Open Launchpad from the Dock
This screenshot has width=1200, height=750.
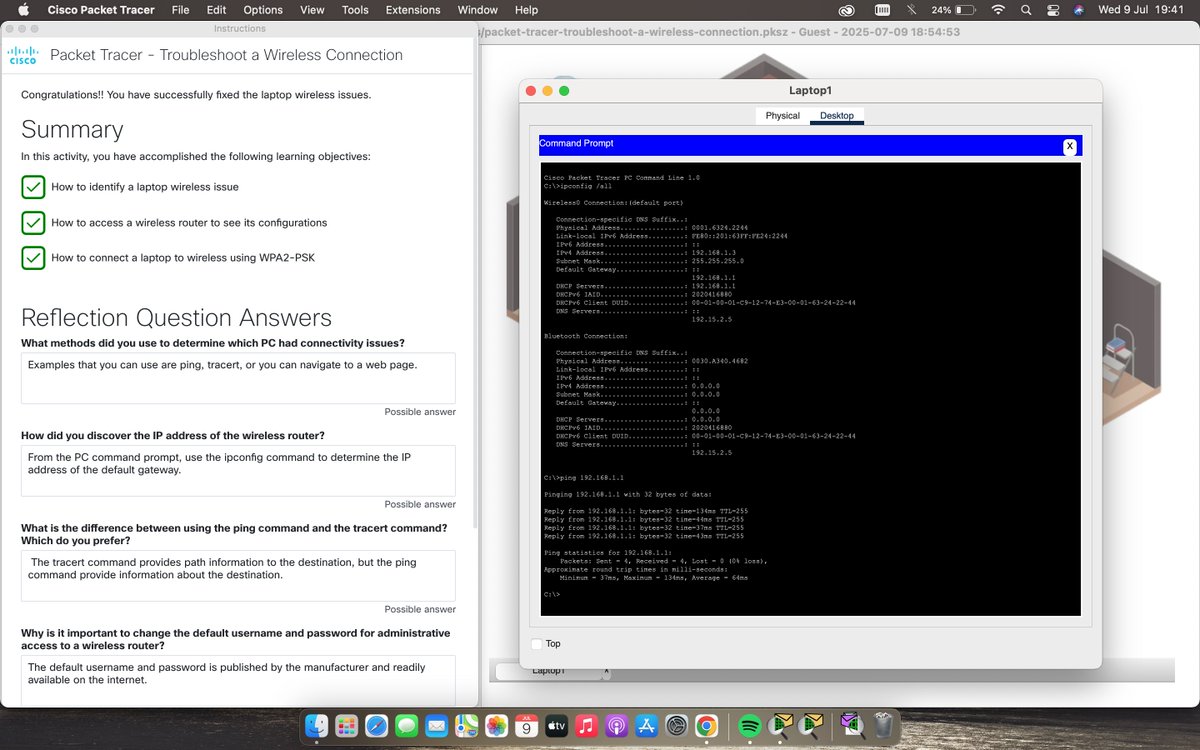pyautogui.click(x=345, y=726)
